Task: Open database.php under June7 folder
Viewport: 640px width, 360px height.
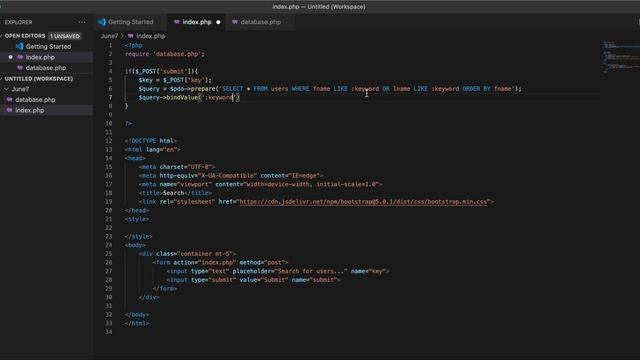Action: 35,100
